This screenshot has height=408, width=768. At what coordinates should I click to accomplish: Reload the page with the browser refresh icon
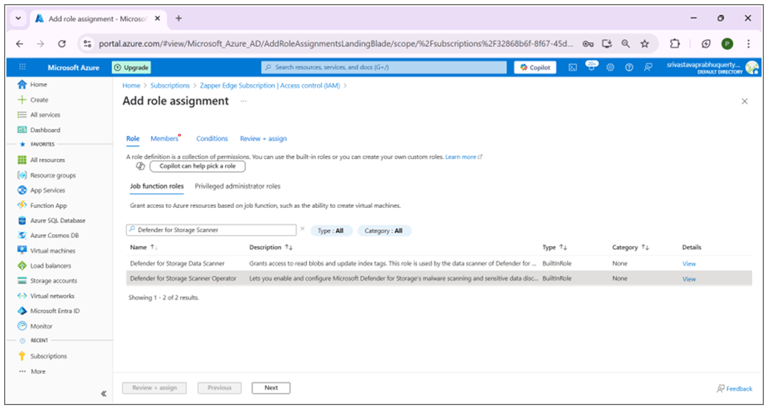click(x=62, y=44)
